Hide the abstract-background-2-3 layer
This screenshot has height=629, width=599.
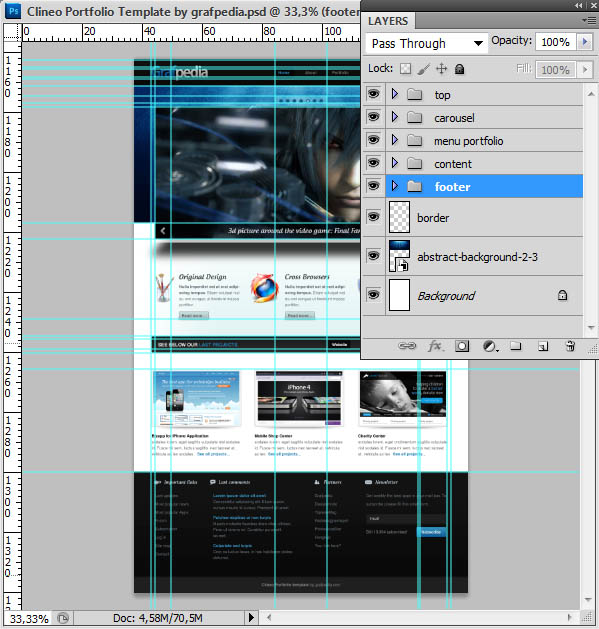pyautogui.click(x=374, y=256)
